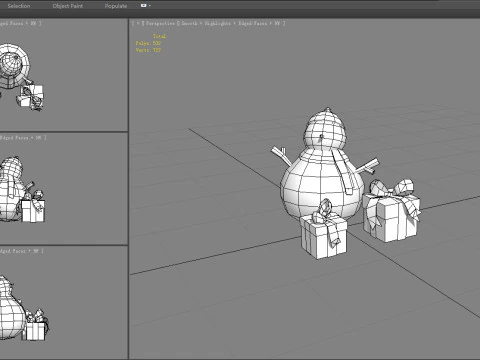Open the Object Paint ribbon tab
The image size is (480, 360).
(x=68, y=6)
